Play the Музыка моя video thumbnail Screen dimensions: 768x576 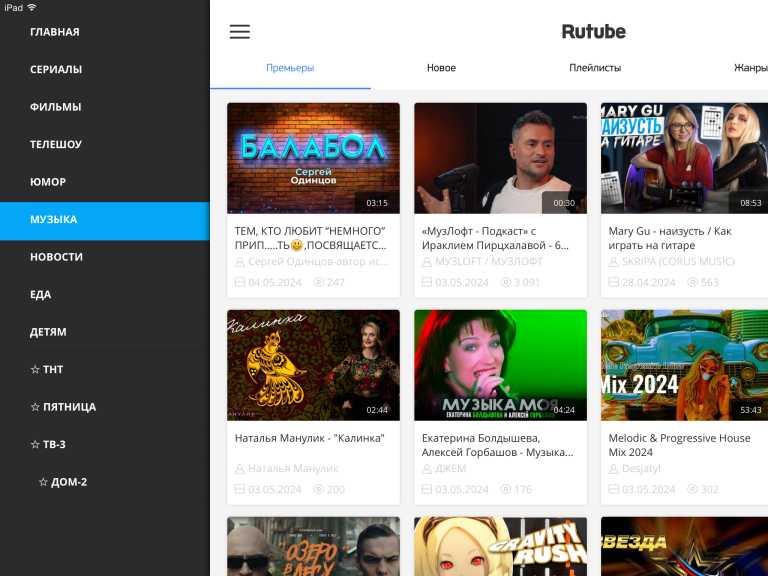[x=501, y=365]
